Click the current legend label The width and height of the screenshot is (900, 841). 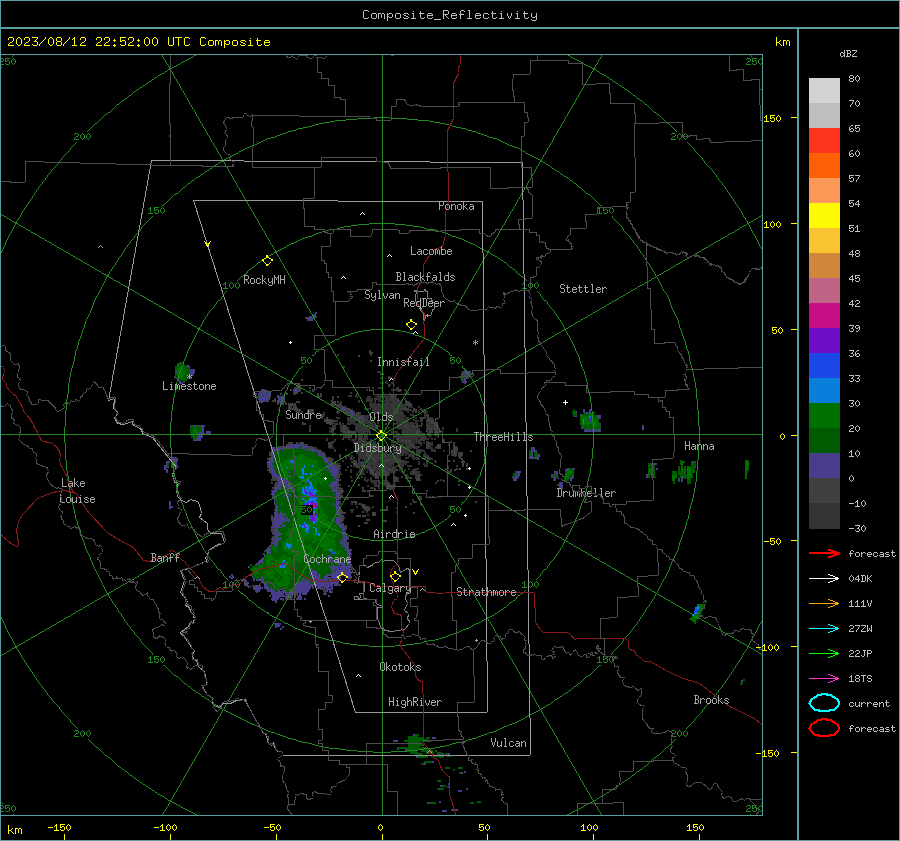pyautogui.click(x=869, y=703)
